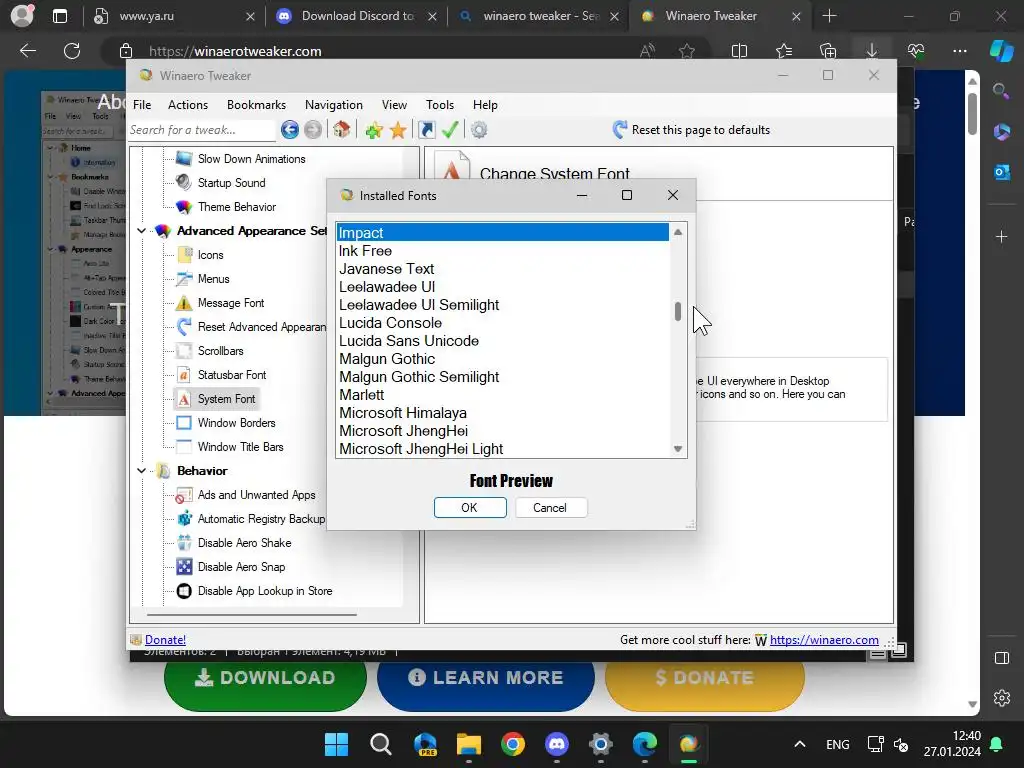
Task: Click font list scrollbar up arrow
Action: click(678, 232)
